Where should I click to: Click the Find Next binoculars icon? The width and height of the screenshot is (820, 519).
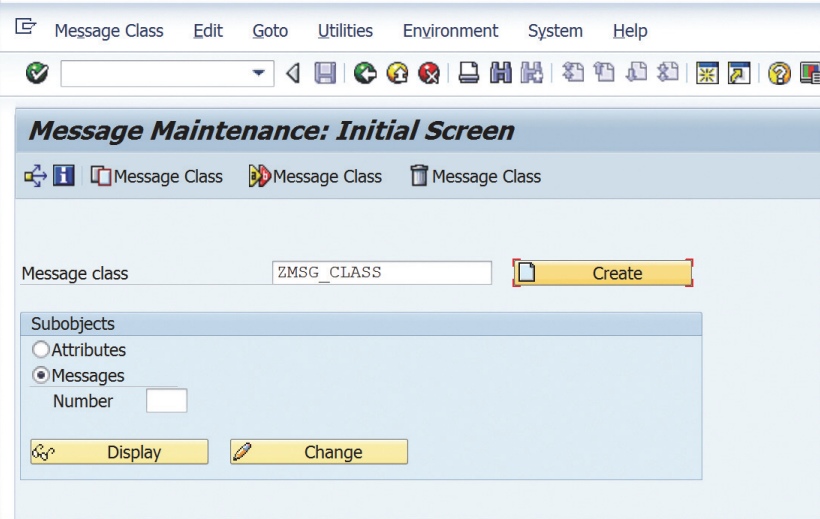tap(532, 73)
